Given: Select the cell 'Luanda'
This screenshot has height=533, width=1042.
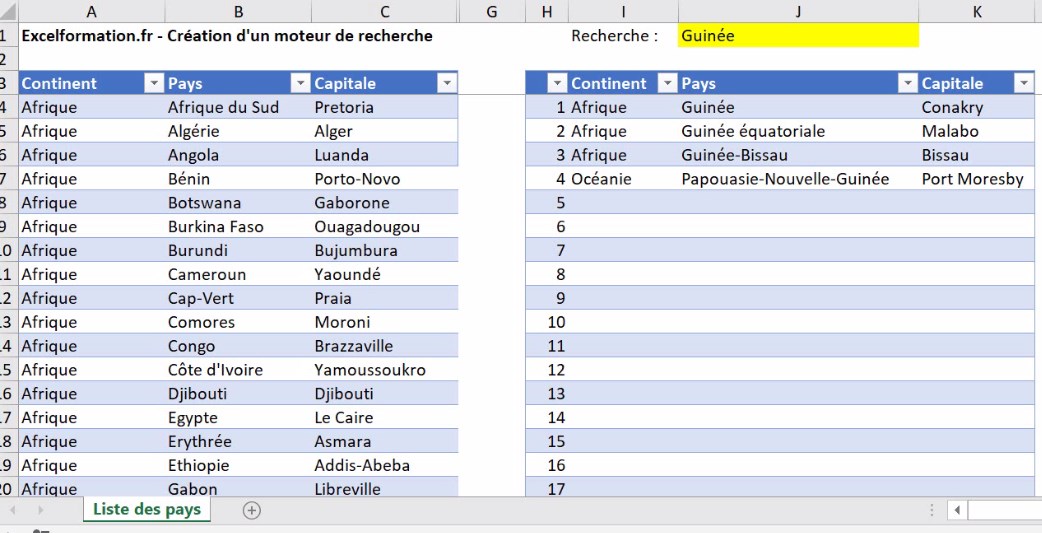Looking at the screenshot, I should (385, 155).
